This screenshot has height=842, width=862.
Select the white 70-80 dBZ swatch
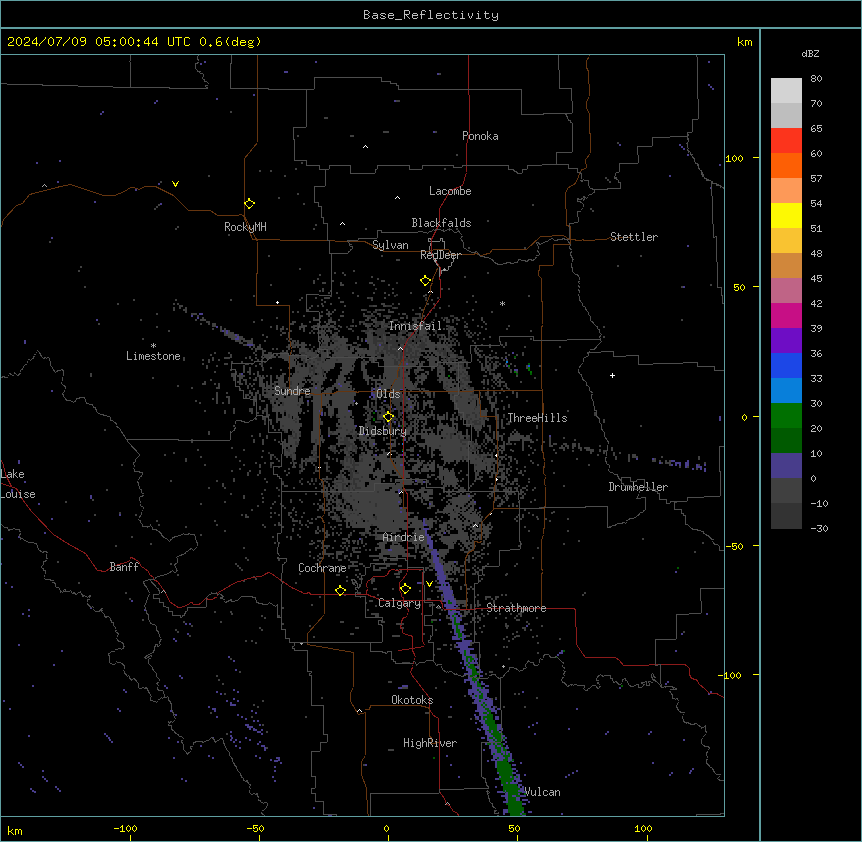coord(786,91)
